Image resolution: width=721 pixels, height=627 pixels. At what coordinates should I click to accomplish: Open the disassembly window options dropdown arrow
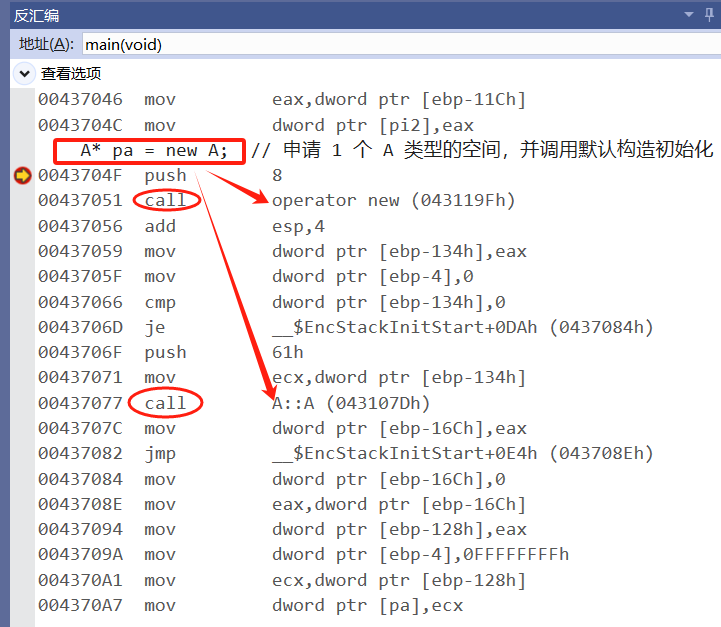pyautogui.click(x=688, y=15)
